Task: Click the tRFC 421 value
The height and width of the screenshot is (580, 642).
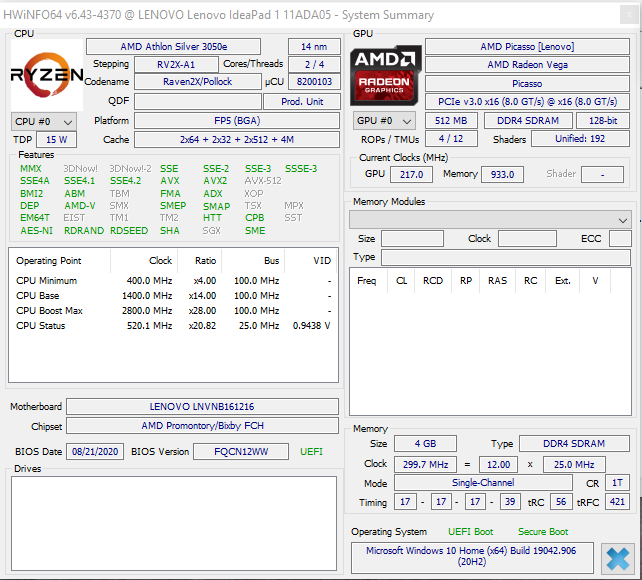Action: (x=617, y=502)
